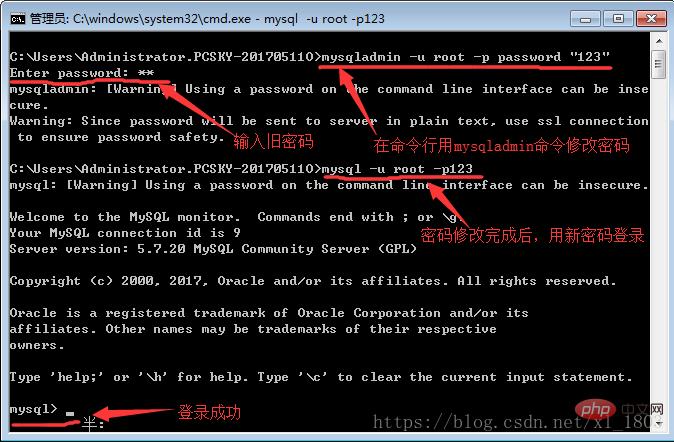
Task: Click the vertical scrollbar thumb
Action: point(659,64)
